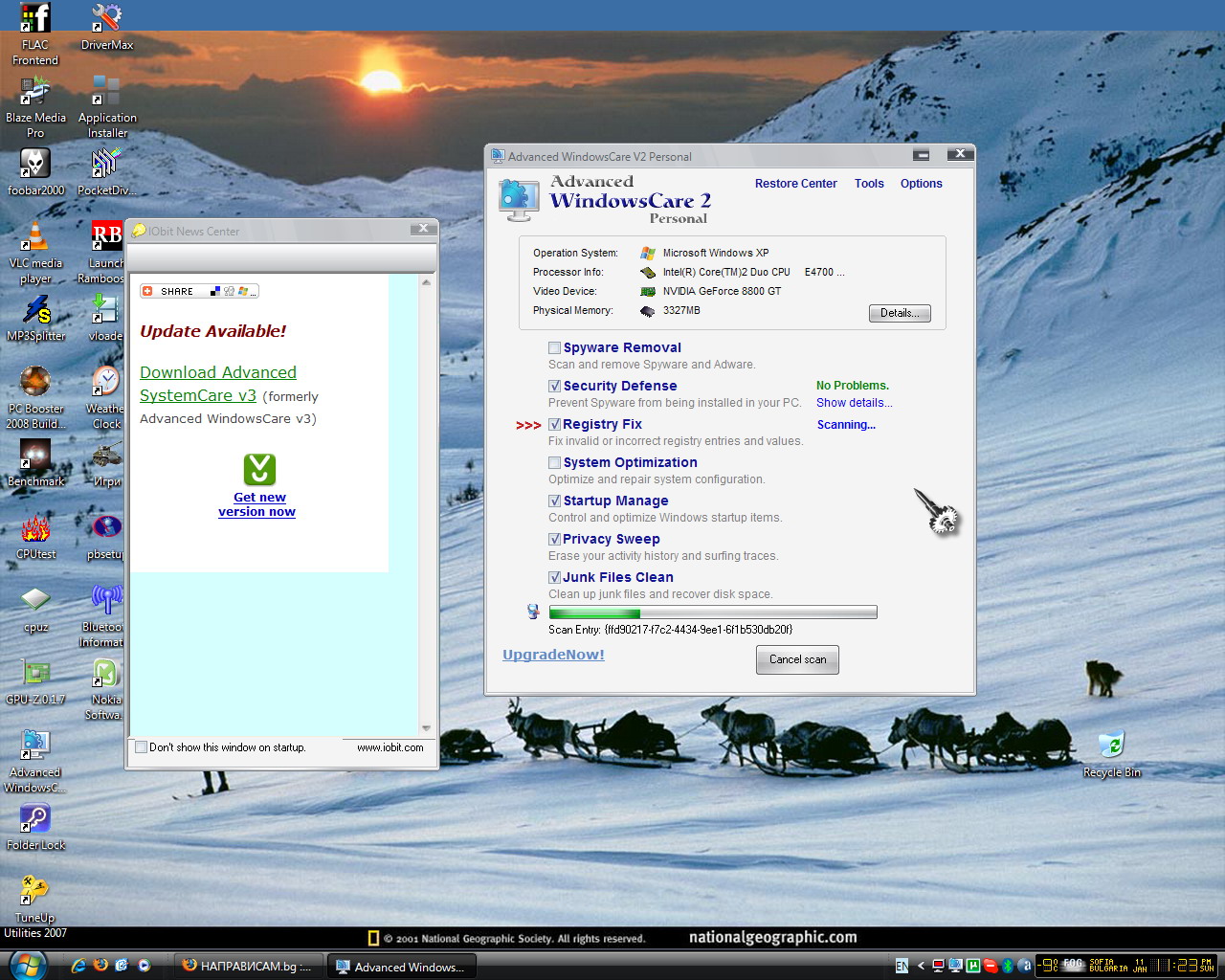Click the UpgradeNow! link
Screen dimensions: 1225x980
click(x=553, y=655)
